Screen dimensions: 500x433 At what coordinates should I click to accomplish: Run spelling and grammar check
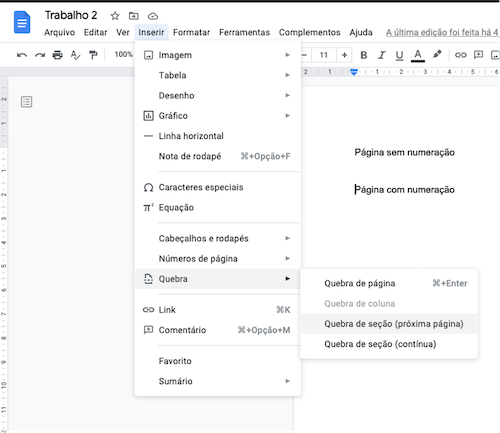(x=75, y=55)
